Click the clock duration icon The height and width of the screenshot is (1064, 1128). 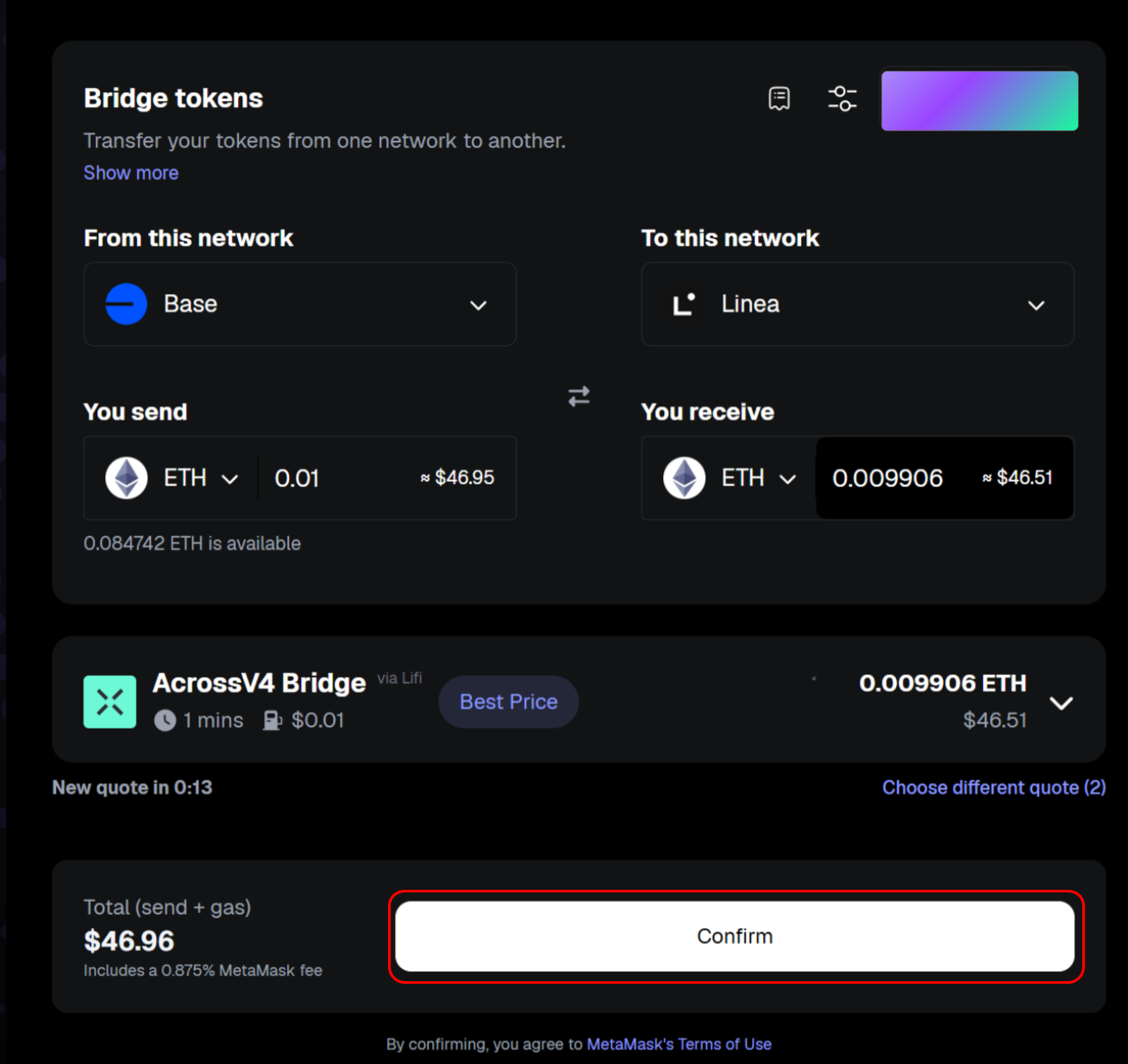165,720
